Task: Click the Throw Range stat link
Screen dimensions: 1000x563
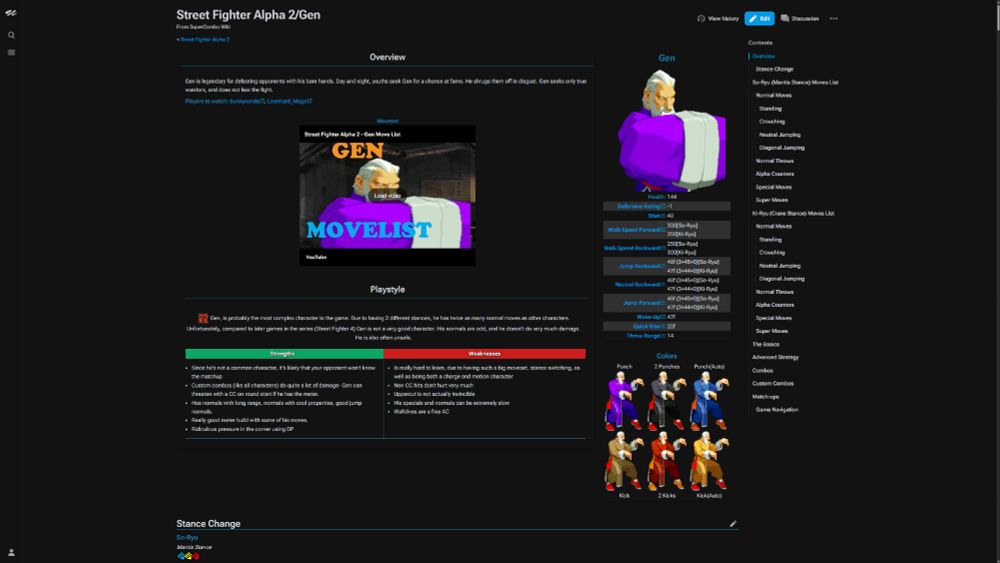Action: tap(645, 335)
